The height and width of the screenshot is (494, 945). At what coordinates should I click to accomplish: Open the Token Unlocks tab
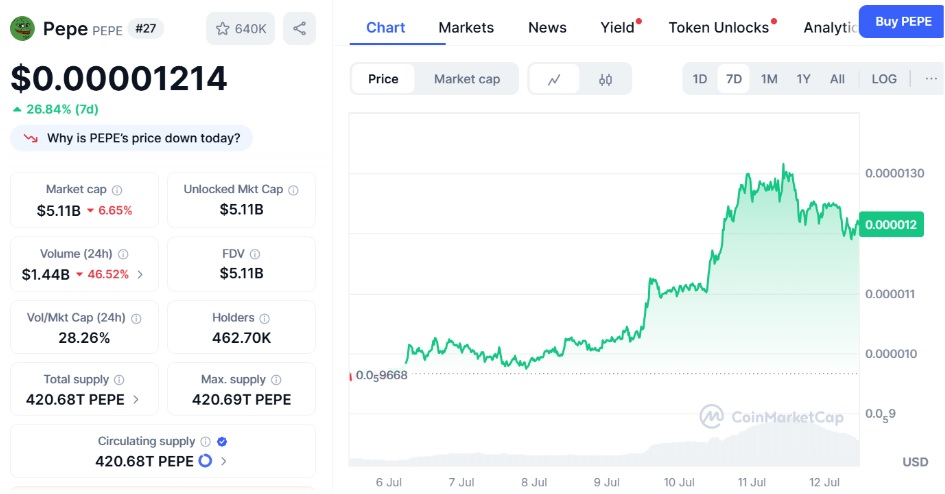(718, 28)
